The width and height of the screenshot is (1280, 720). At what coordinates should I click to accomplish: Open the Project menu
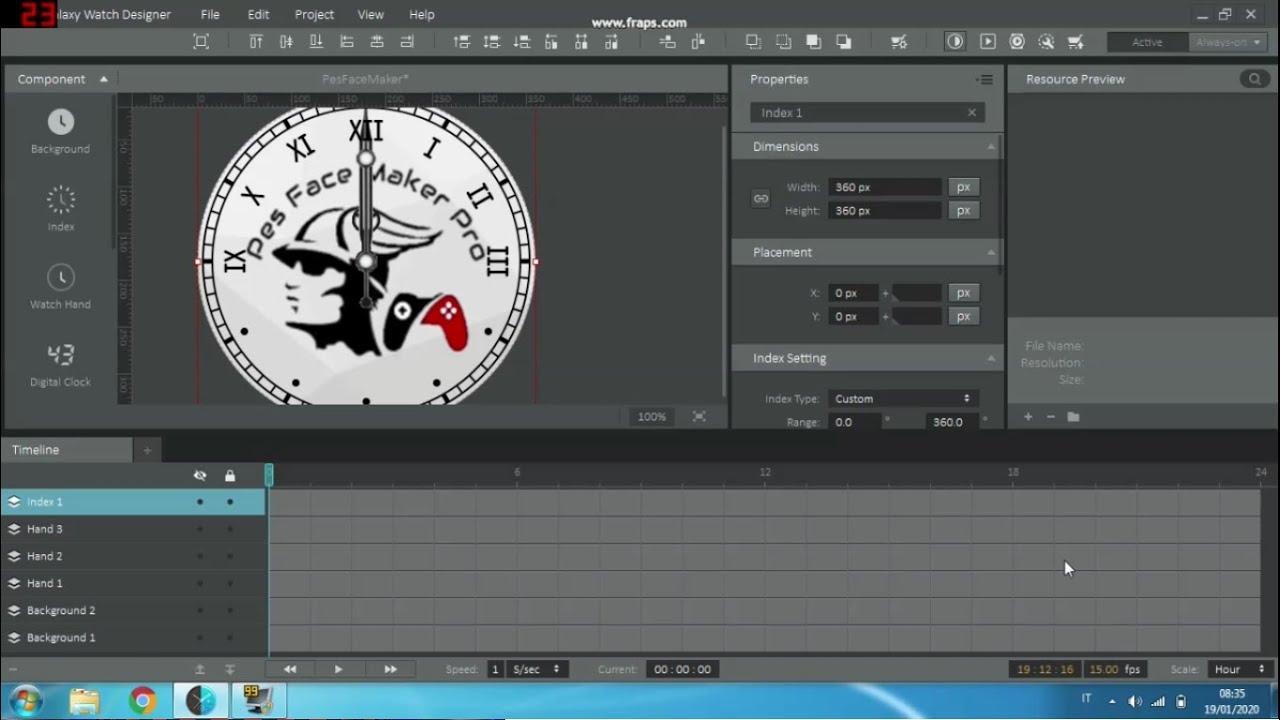click(314, 14)
